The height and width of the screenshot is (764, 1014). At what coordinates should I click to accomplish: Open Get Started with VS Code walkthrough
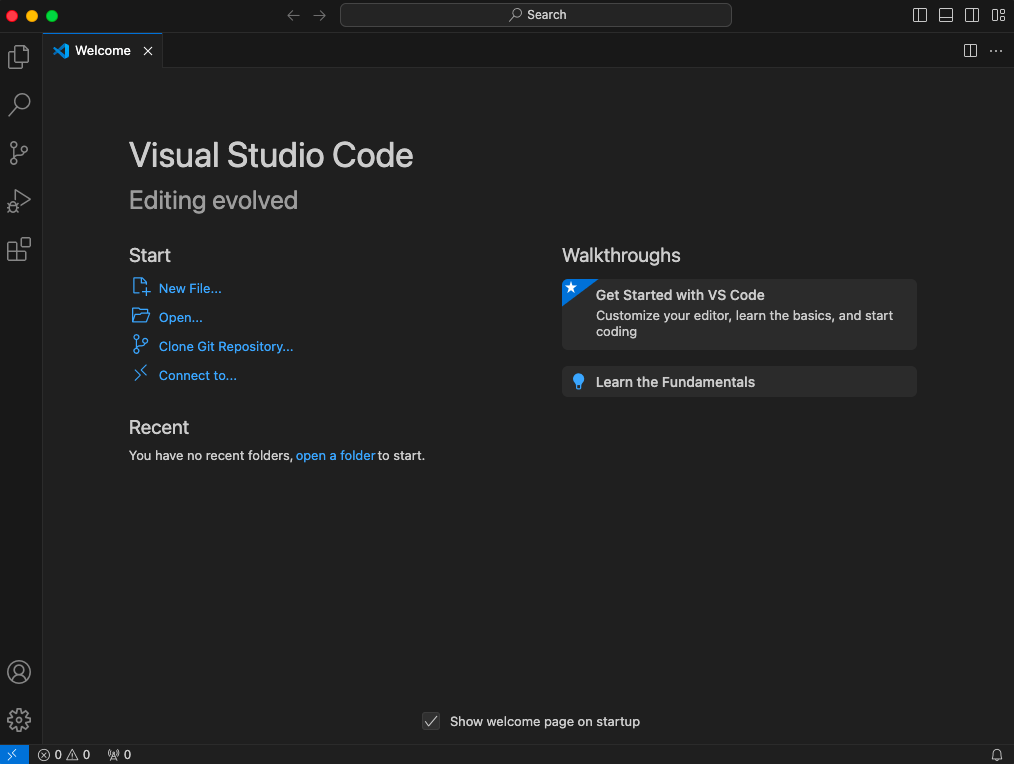point(739,314)
